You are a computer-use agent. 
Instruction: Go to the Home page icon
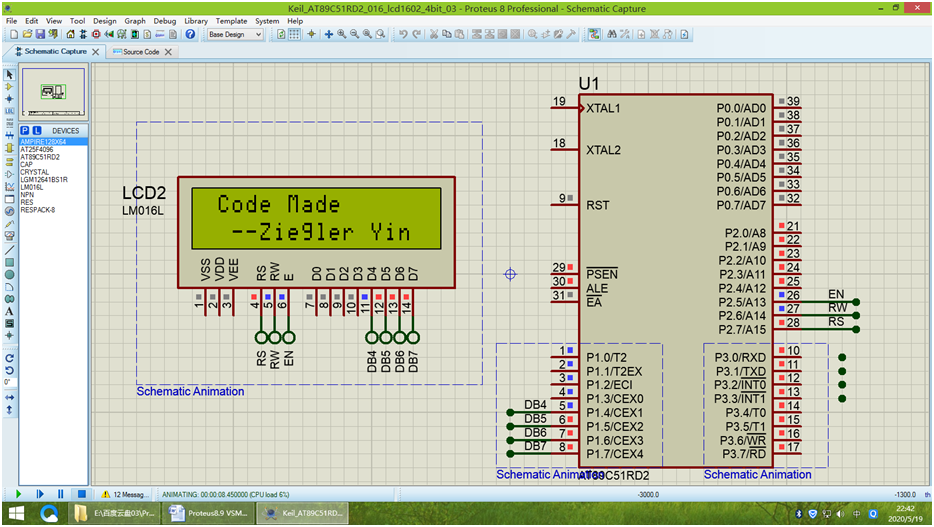click(x=70, y=35)
